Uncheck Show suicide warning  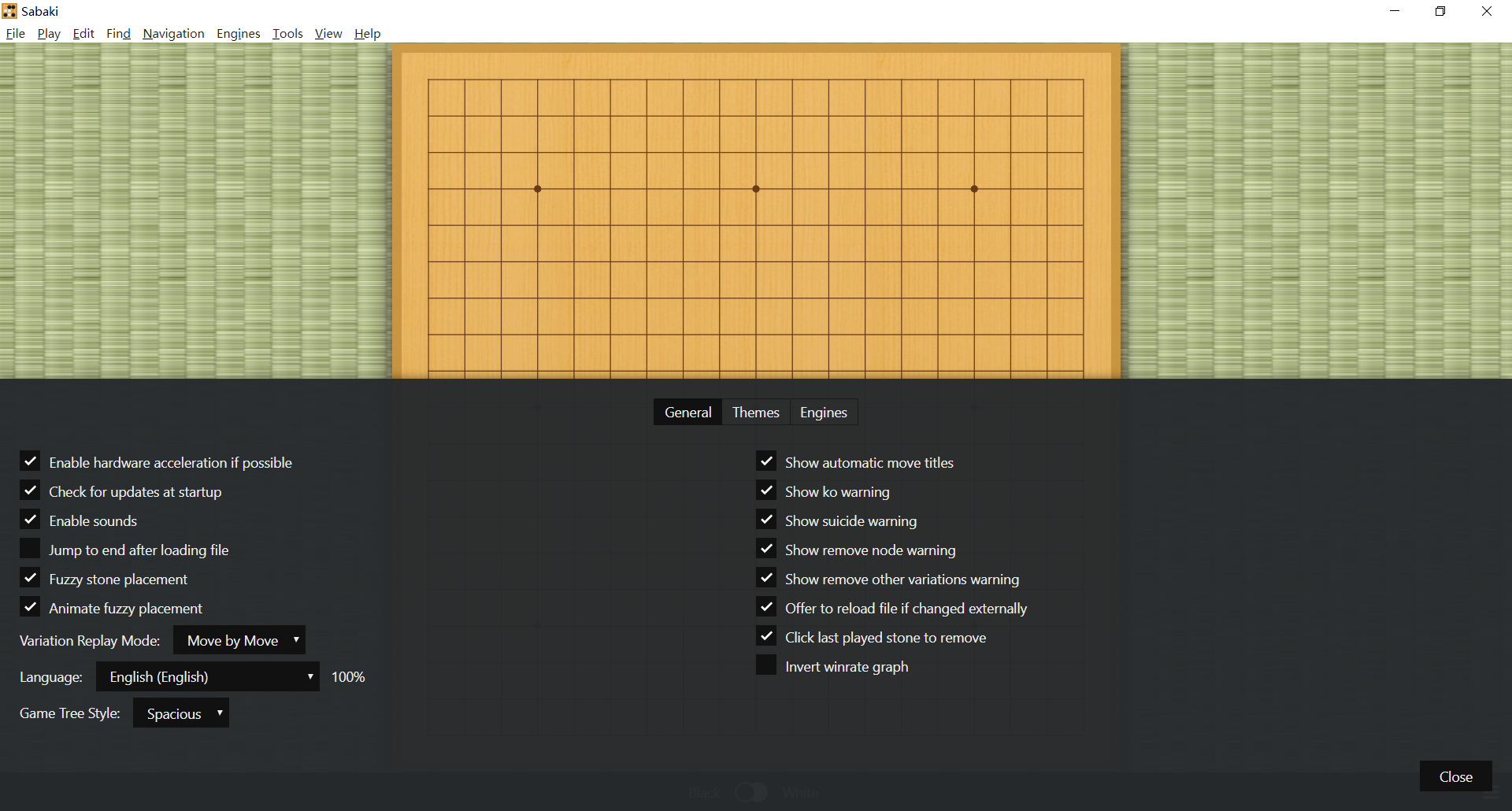(x=765, y=519)
